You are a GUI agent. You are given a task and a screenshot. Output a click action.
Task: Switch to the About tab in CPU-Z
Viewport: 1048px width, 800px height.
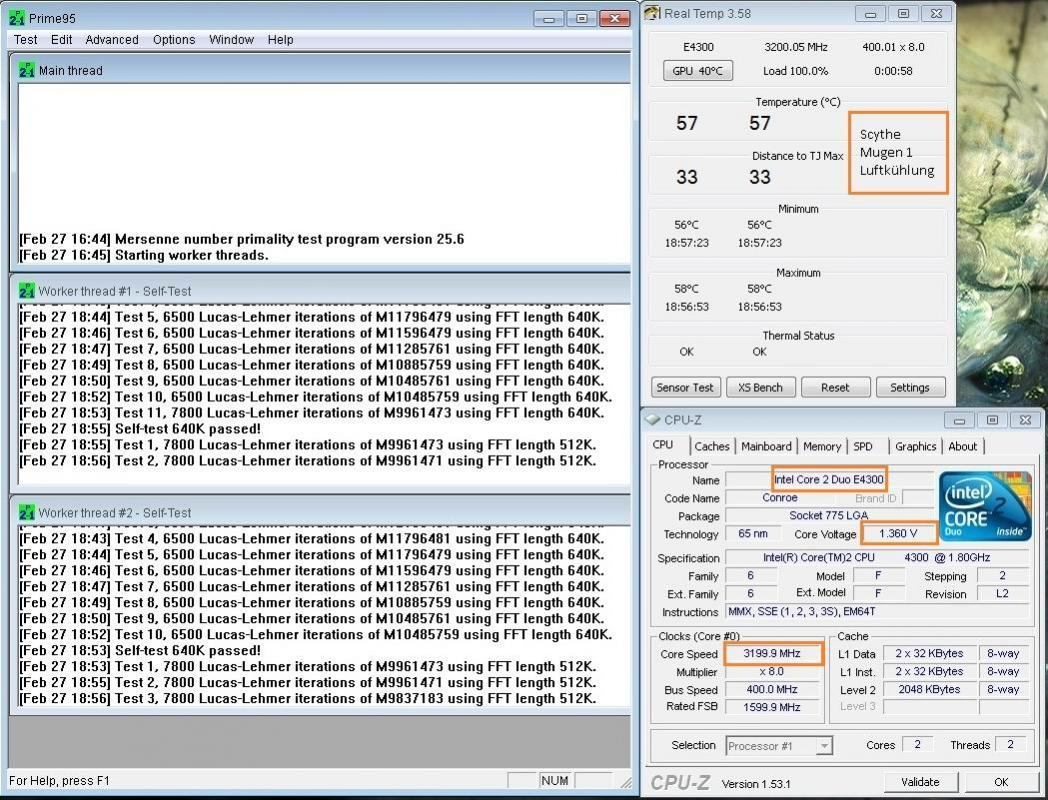(x=962, y=446)
